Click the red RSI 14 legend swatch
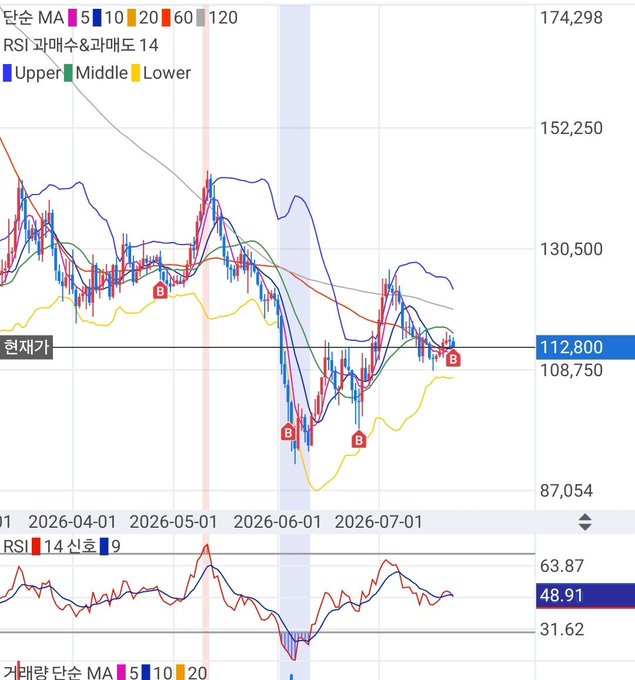Viewport: 635px width, 680px height. [36, 546]
